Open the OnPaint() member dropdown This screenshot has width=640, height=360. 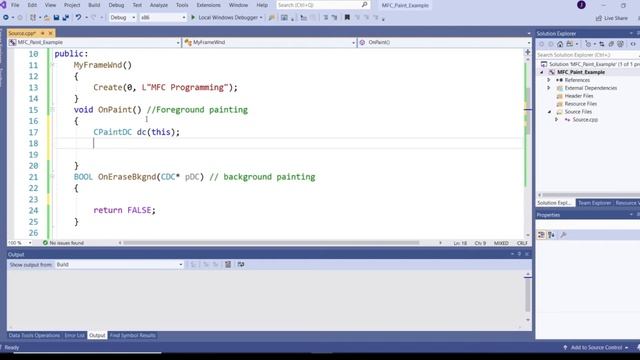pyautogui.click(x=444, y=42)
